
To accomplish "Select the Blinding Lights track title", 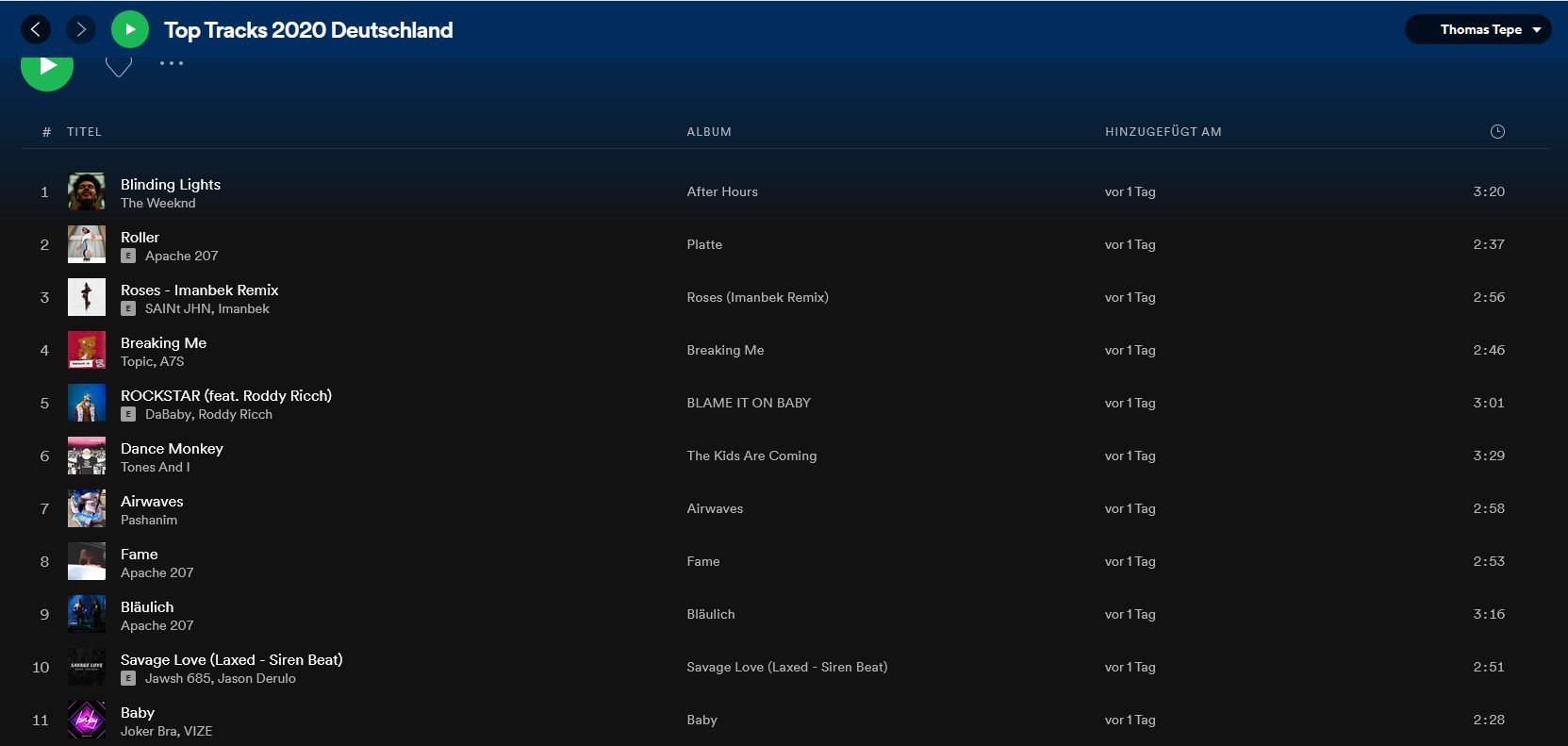I will pos(171,184).
